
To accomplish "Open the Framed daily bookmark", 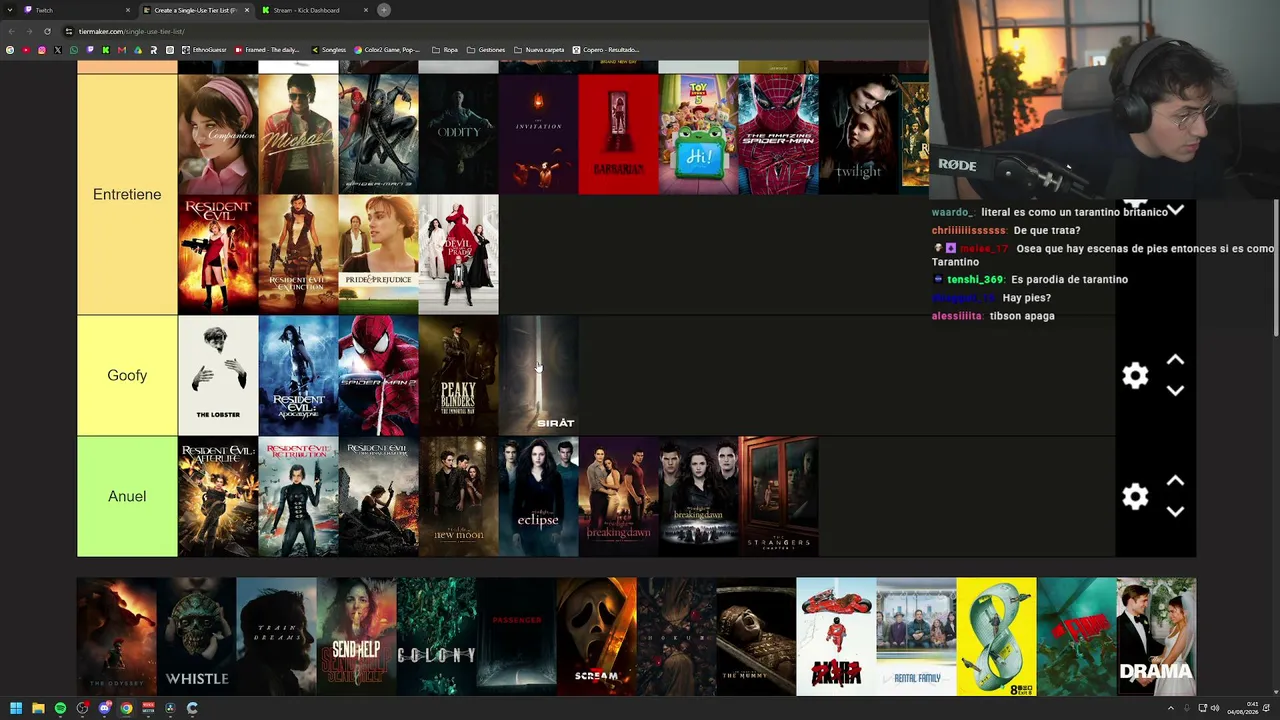I will tap(267, 50).
